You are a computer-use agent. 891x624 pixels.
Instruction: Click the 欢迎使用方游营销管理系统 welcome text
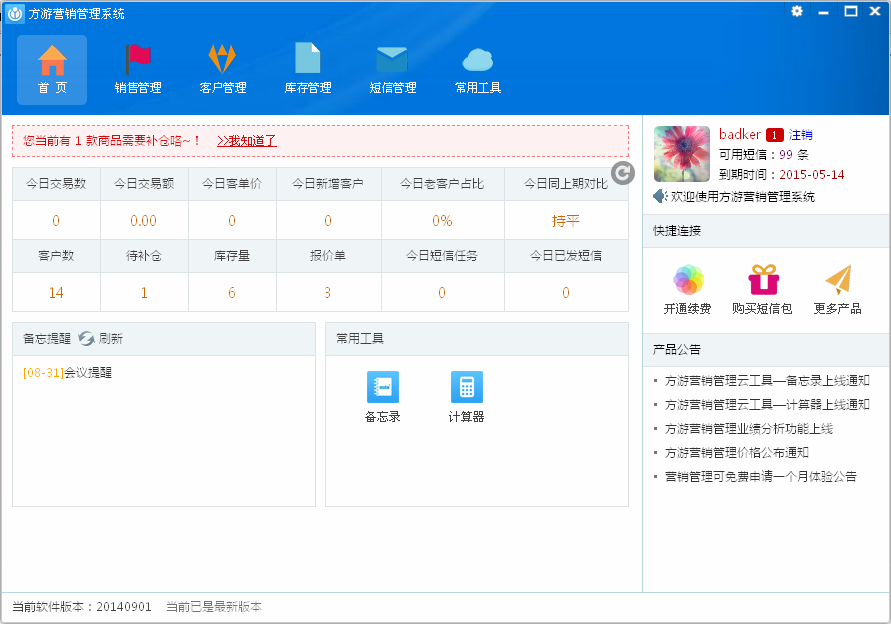pos(743,197)
